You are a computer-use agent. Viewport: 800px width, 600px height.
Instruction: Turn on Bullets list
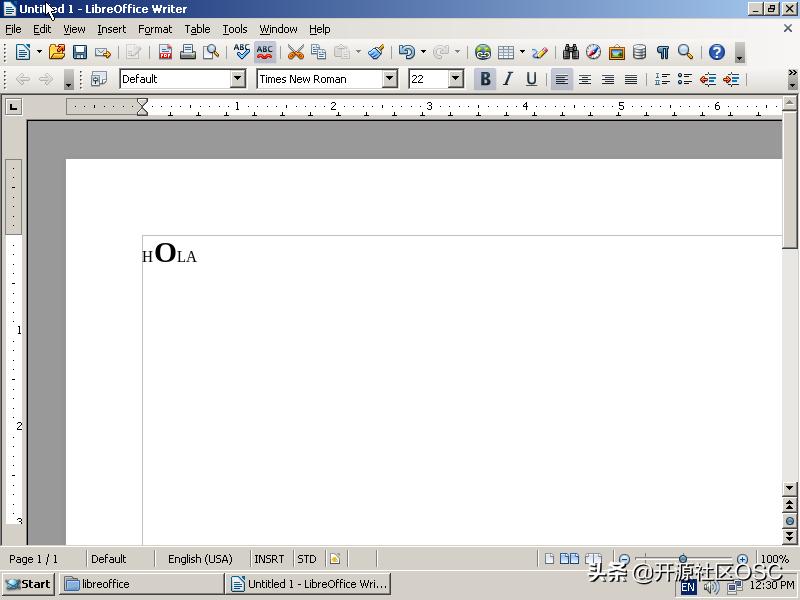[x=685, y=79]
